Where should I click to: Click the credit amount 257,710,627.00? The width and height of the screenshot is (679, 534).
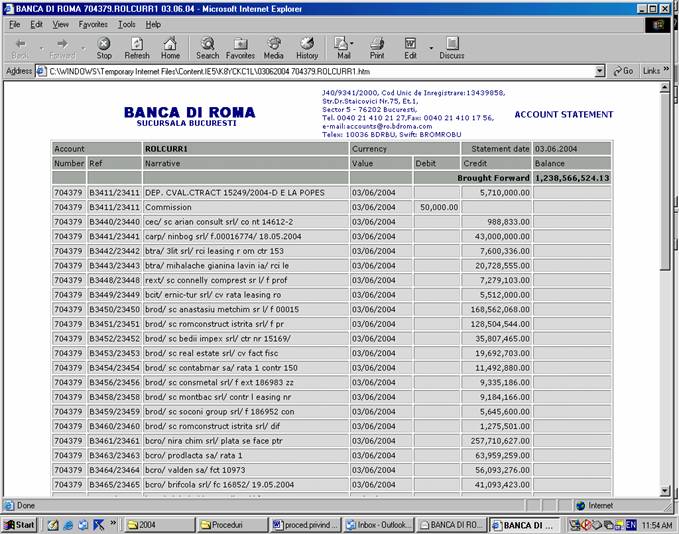click(x=500, y=440)
